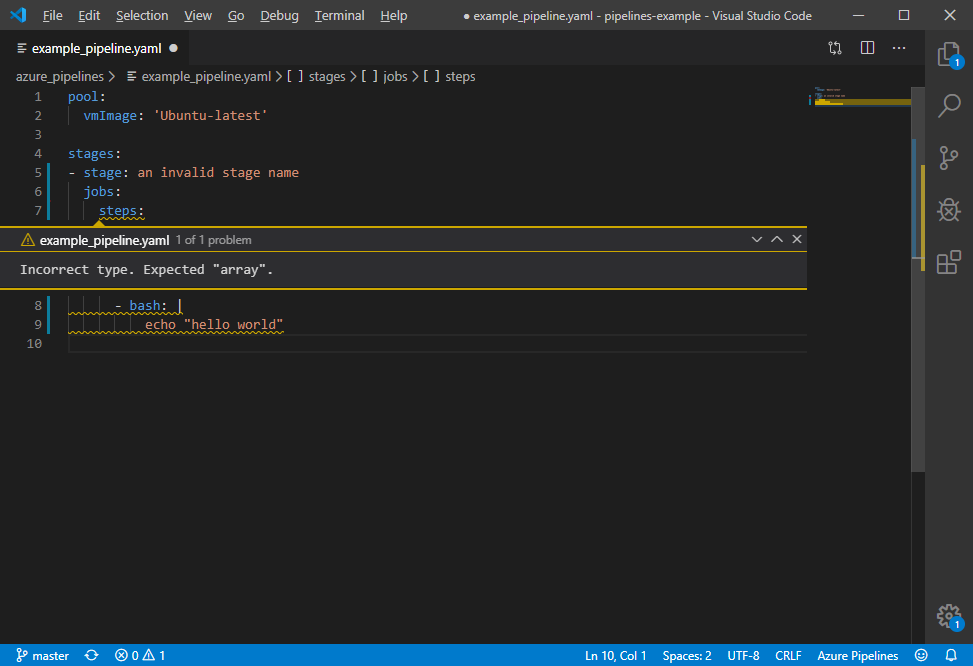The width and height of the screenshot is (973, 666).
Task: Open the Run and Debug view
Action: click(x=948, y=210)
